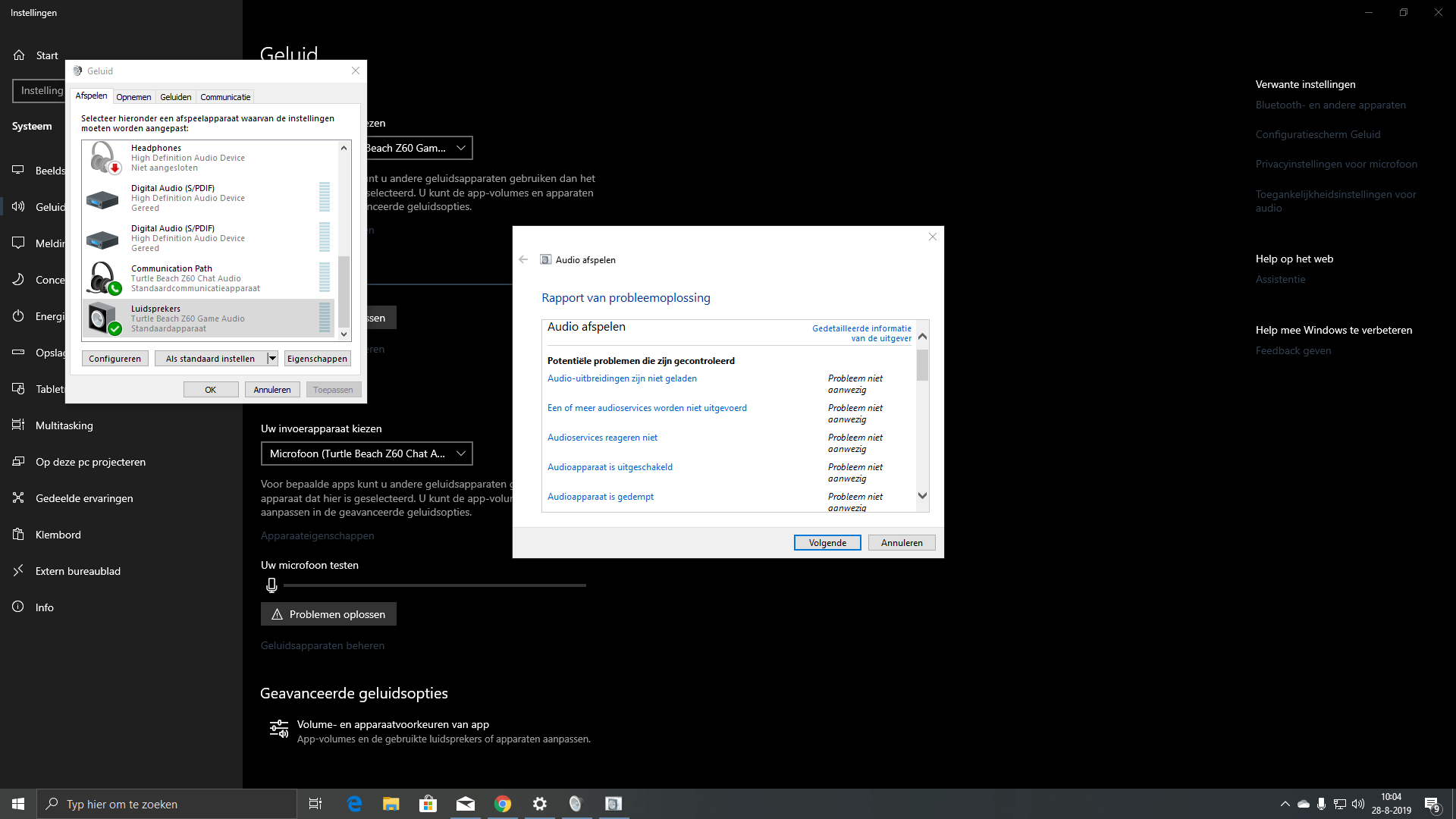Click Annuleren in Audio afspelen troubleshooter
The width and height of the screenshot is (1456, 819).
[x=902, y=543]
